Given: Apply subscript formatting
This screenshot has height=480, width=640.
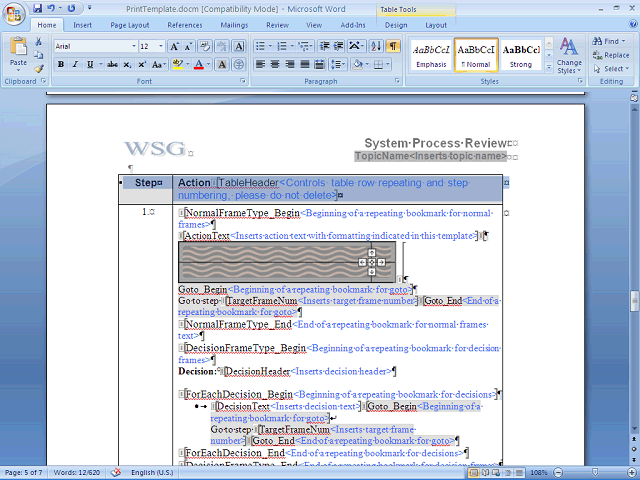Looking at the screenshot, I should coord(127,64).
